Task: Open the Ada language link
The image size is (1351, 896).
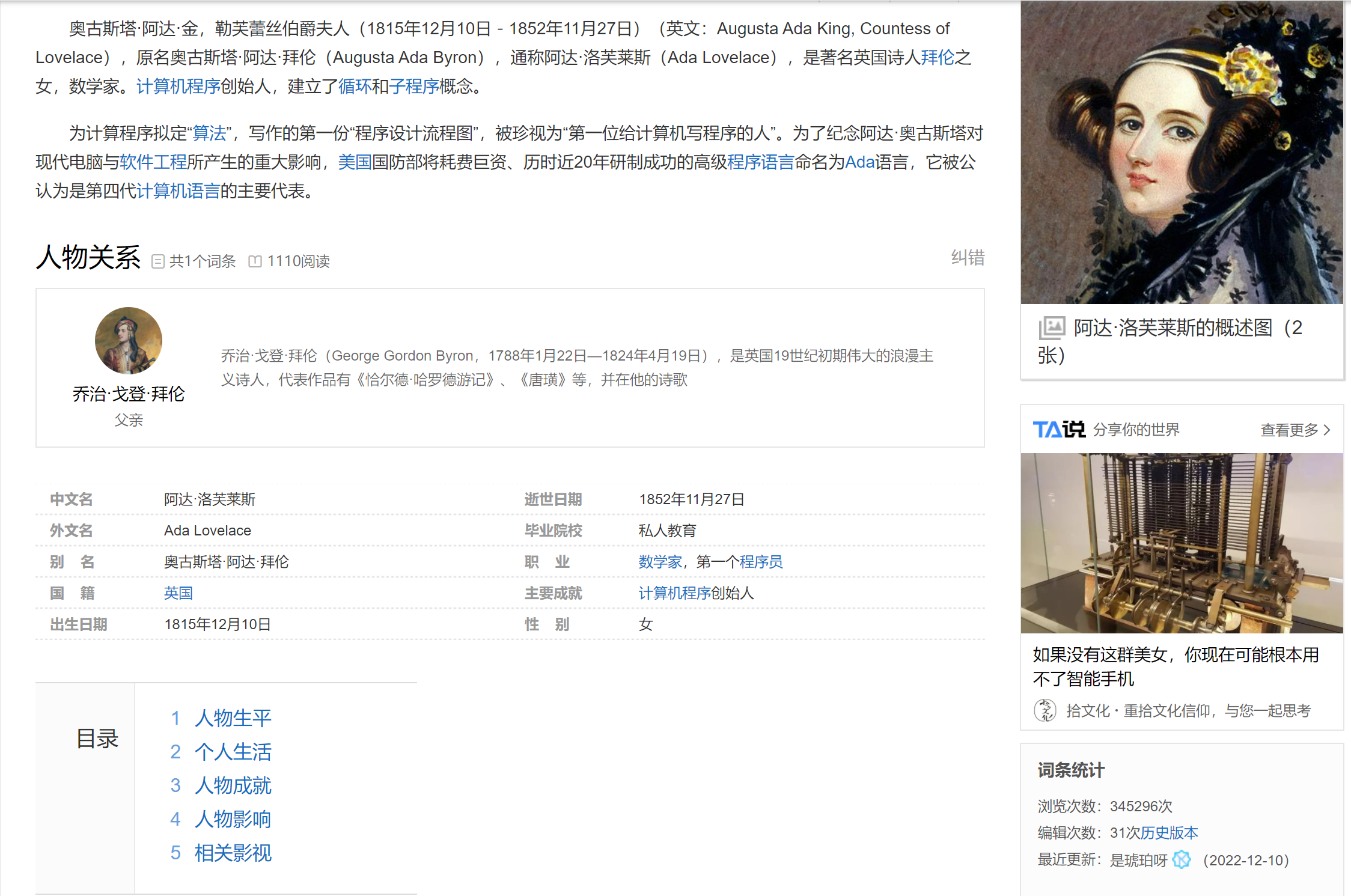Action: click(x=860, y=162)
